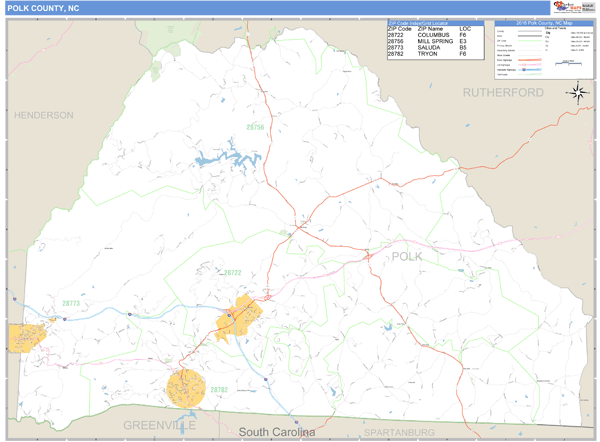Click the HENDERSON county label
600x442 pixels.
point(43,115)
